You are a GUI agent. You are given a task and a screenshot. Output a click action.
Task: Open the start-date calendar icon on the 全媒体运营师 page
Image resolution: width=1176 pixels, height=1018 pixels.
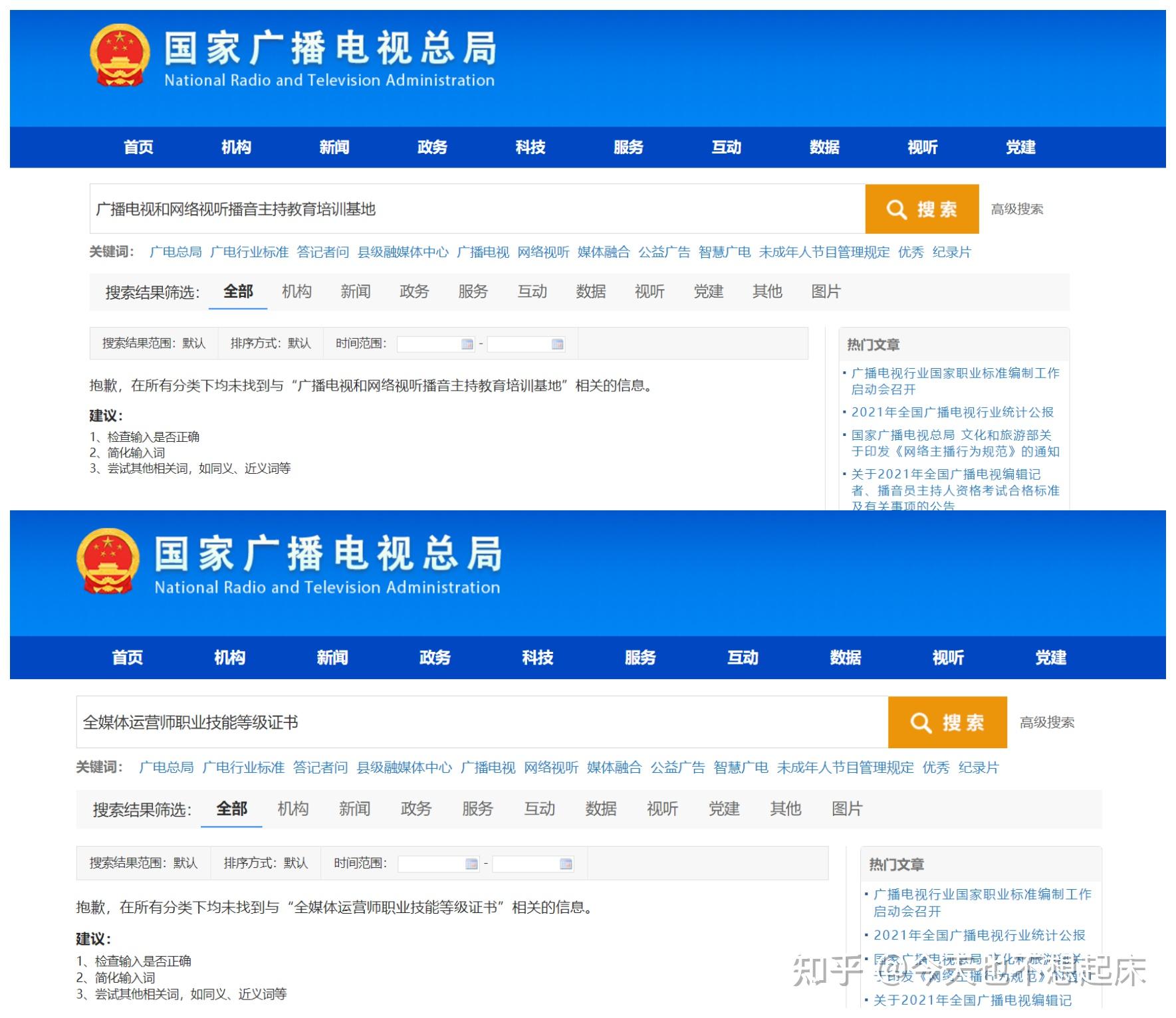tap(471, 864)
